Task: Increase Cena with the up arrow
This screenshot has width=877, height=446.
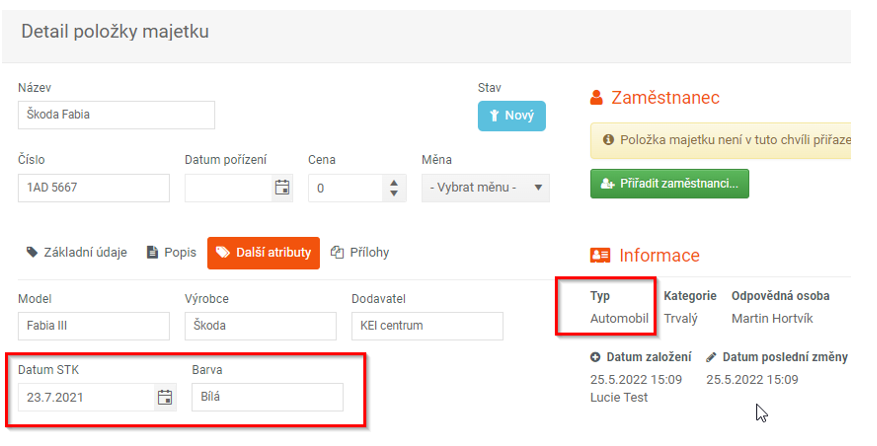Action: point(394,183)
